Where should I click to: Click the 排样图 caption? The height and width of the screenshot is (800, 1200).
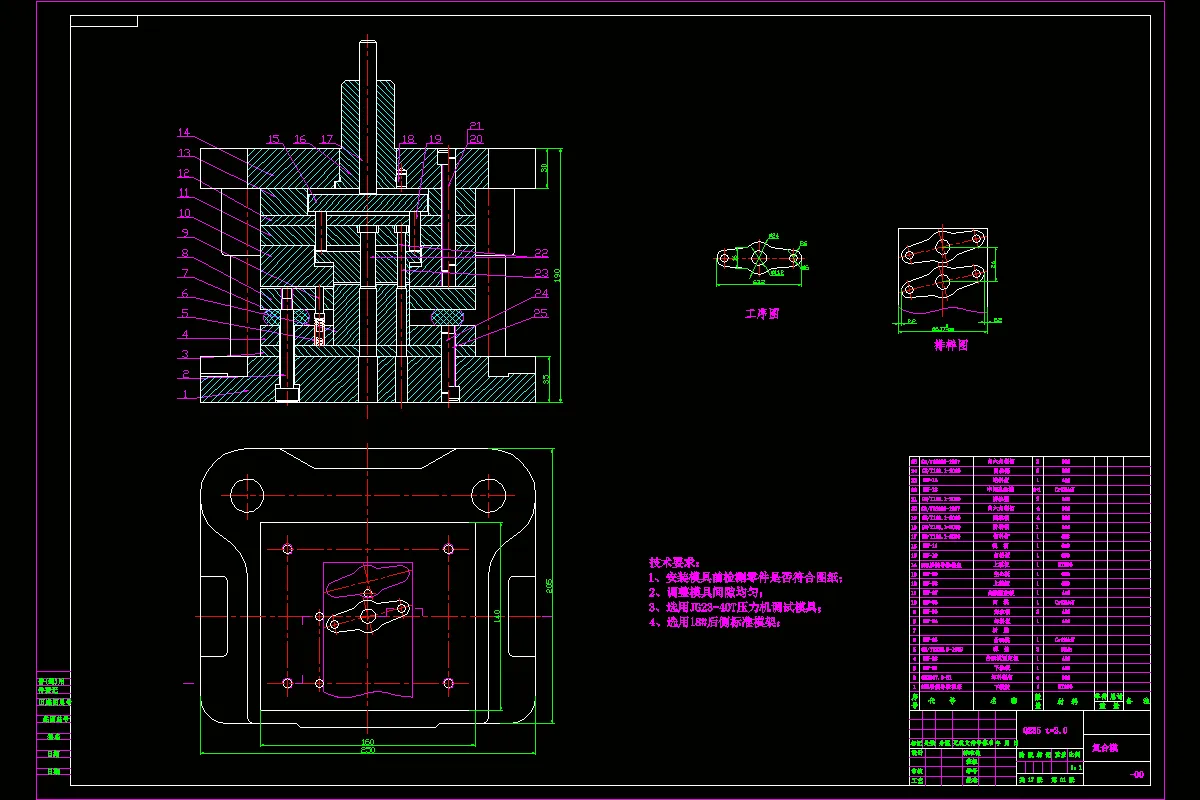click(951, 345)
